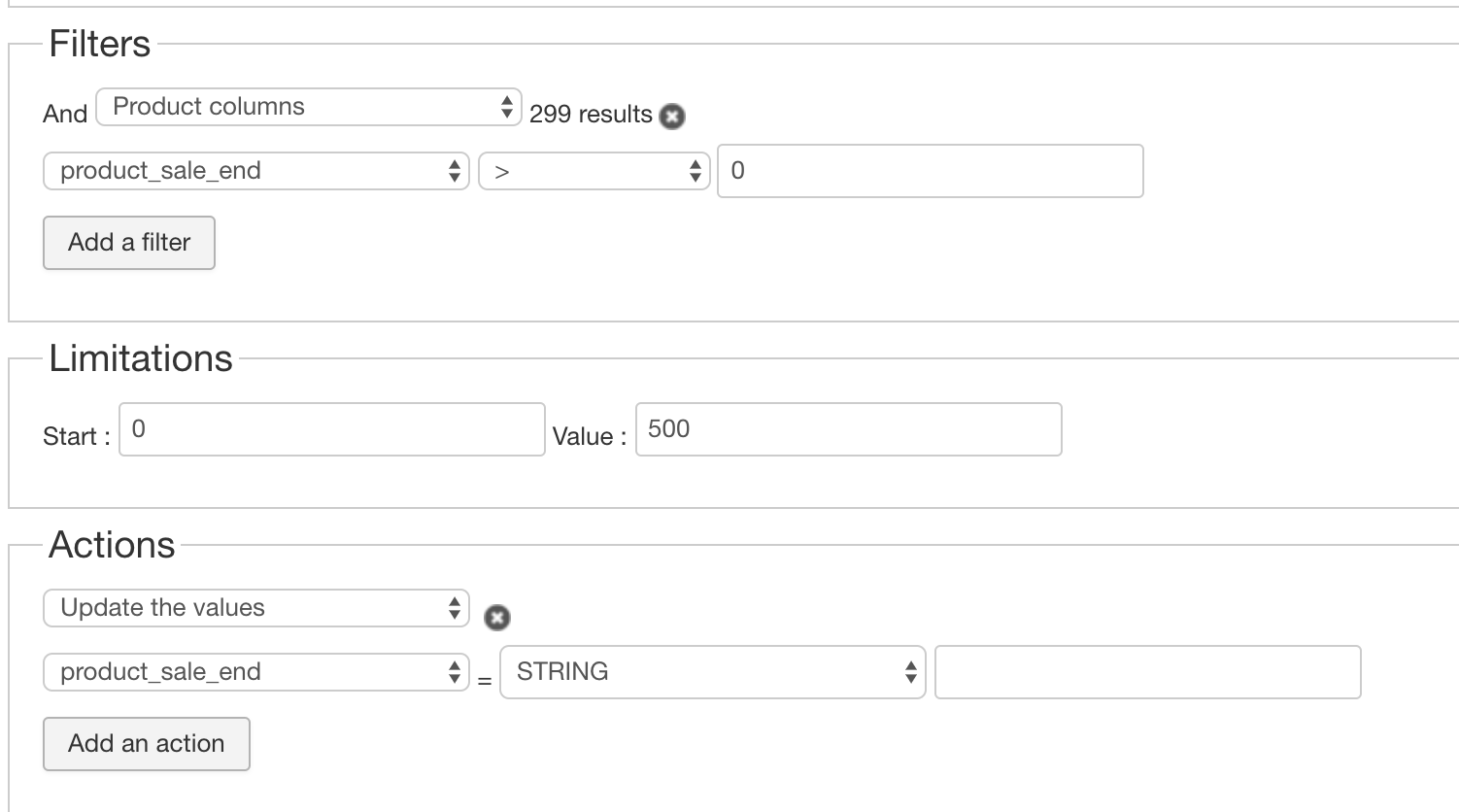Select the Value field showing 500

click(848, 429)
